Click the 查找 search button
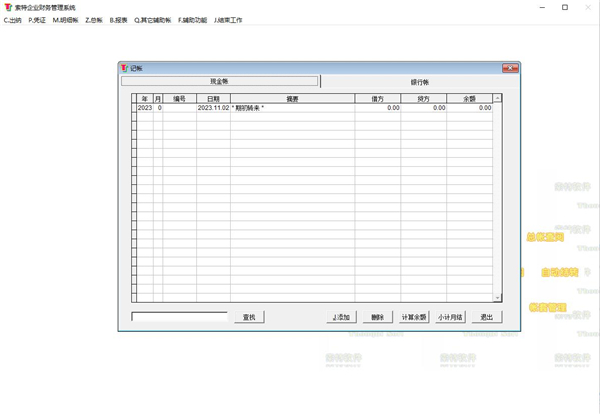Viewport: 600px width, 414px height. click(x=249, y=317)
